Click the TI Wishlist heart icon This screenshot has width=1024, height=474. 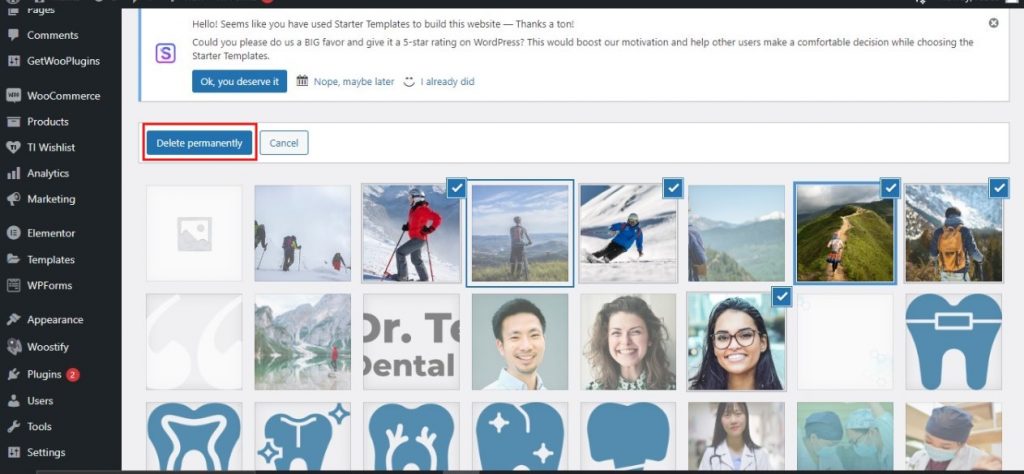pos(13,148)
